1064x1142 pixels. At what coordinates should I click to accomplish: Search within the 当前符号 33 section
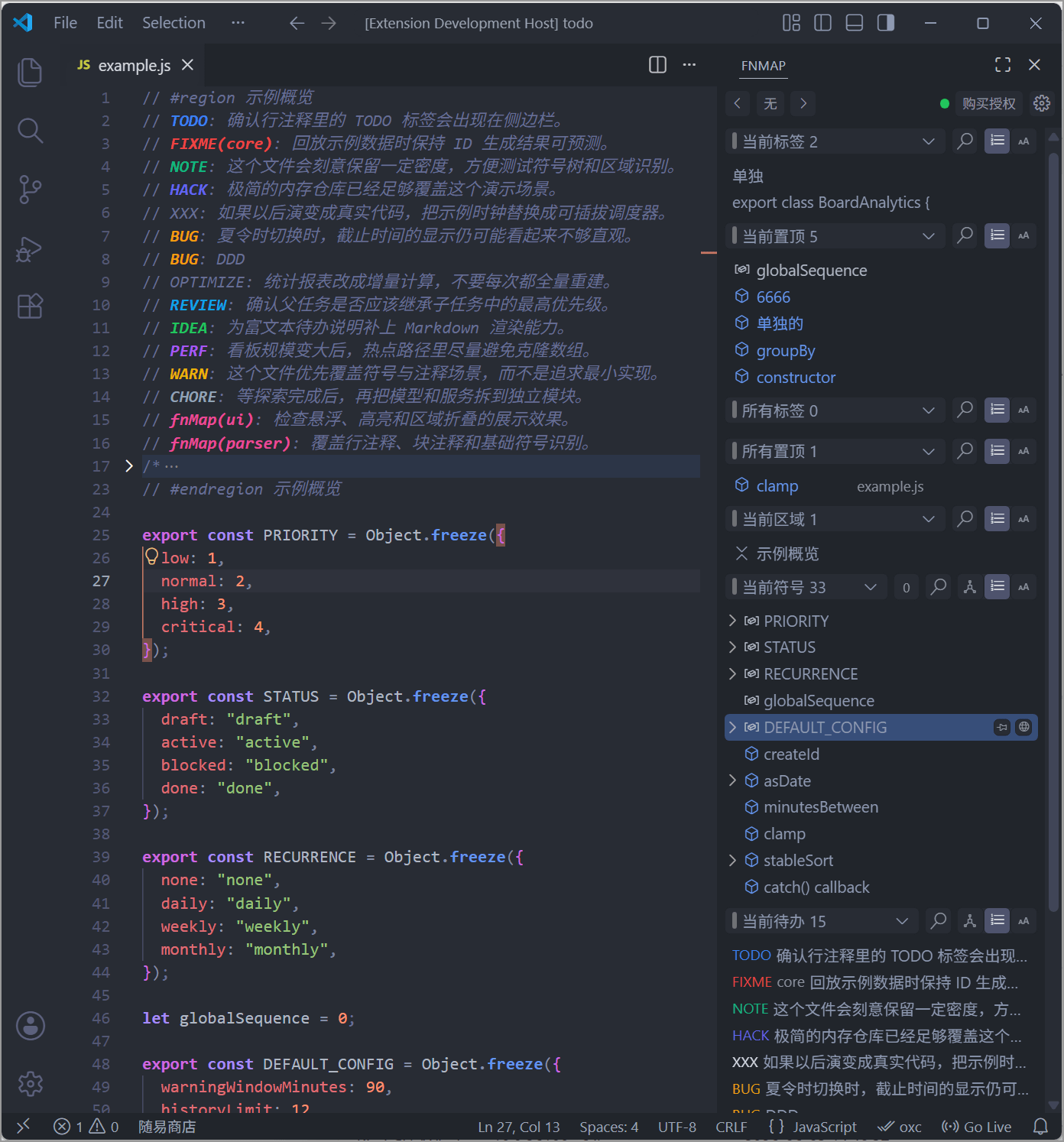click(939, 587)
